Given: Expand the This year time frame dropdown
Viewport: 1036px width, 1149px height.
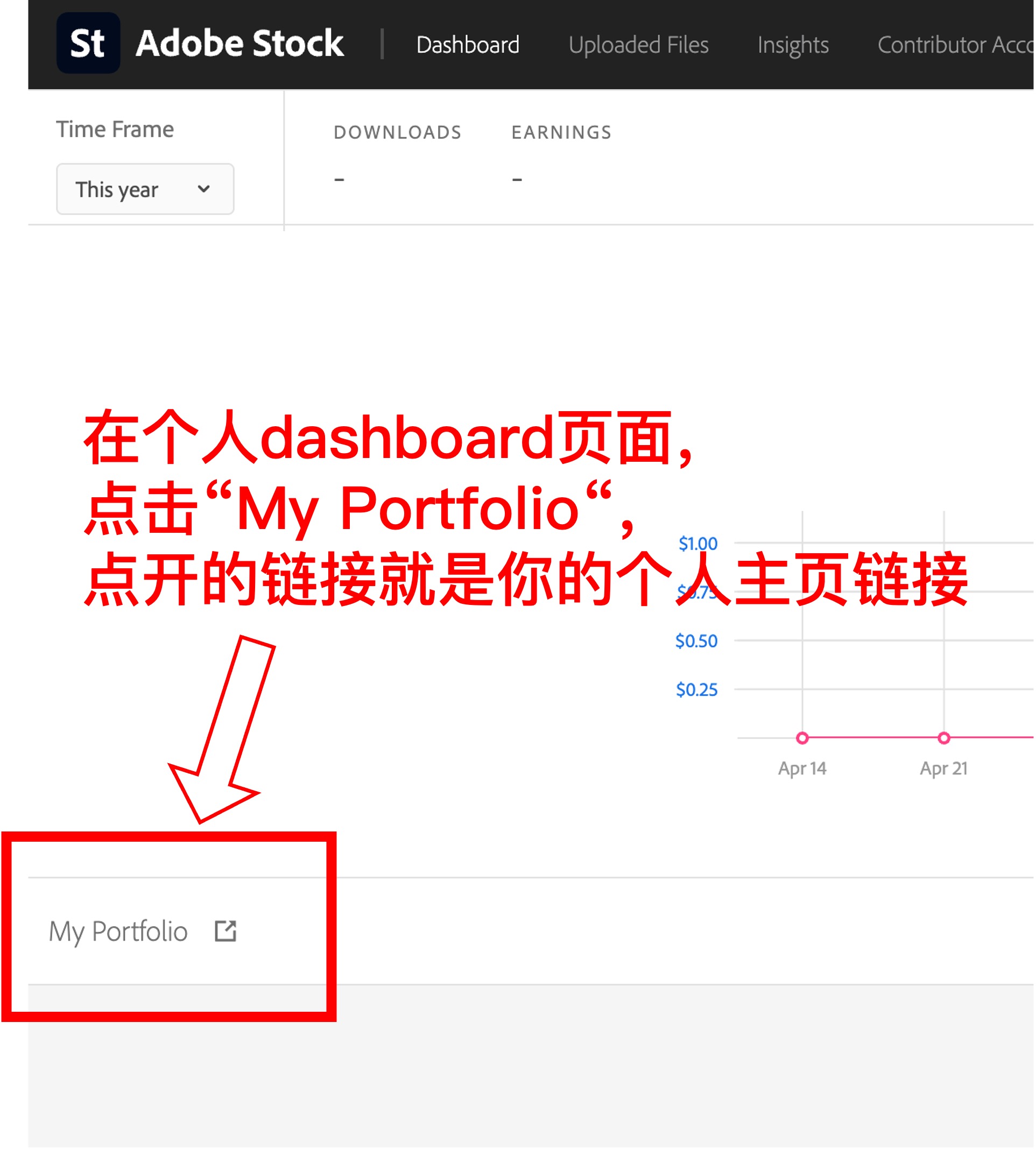Looking at the screenshot, I should coord(145,189).
